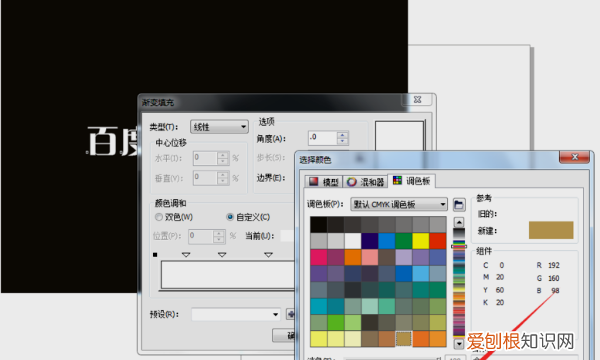Screen dimensions: 600x360
Task: Open the 类型 type dropdown
Action: tap(219, 127)
